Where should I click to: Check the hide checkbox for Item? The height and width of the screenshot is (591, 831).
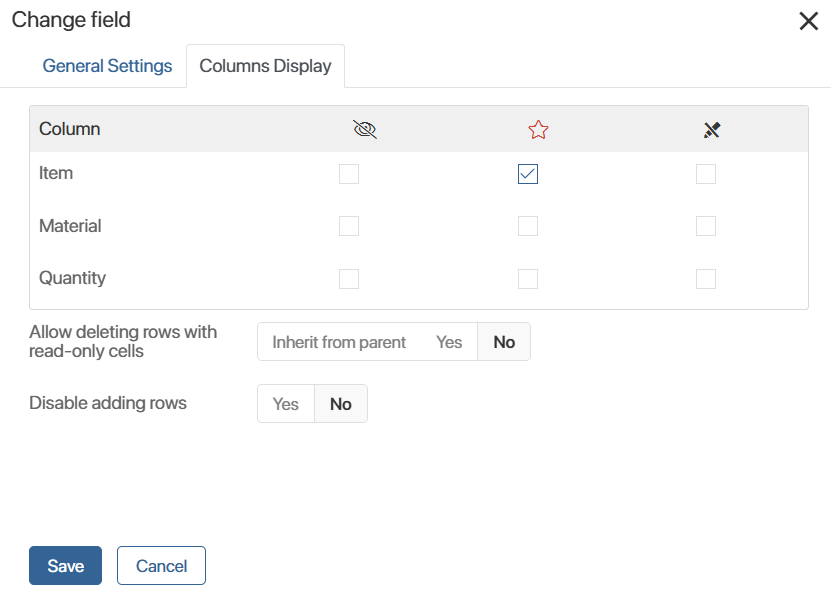349,174
